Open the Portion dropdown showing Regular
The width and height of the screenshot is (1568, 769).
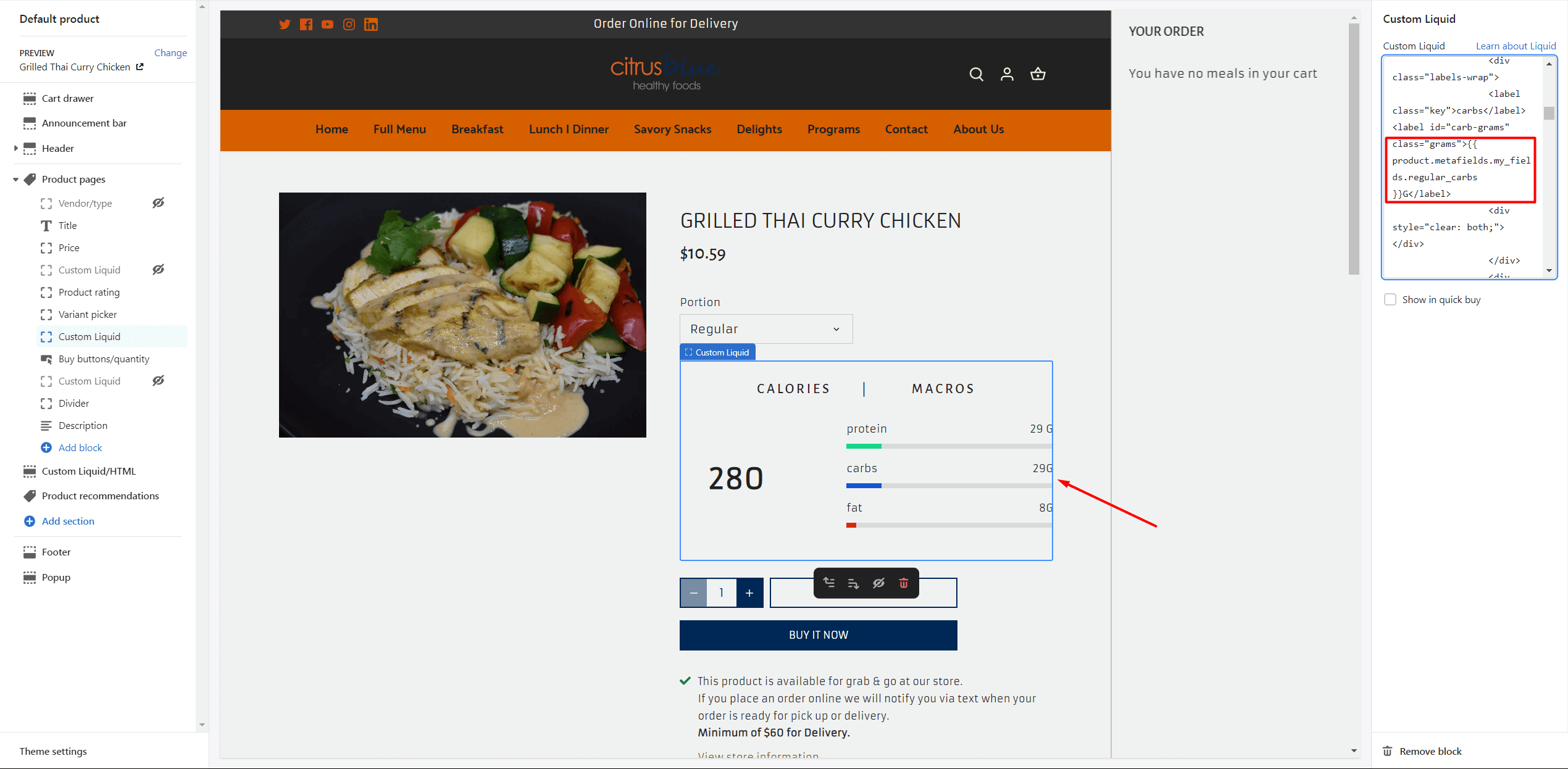click(765, 329)
